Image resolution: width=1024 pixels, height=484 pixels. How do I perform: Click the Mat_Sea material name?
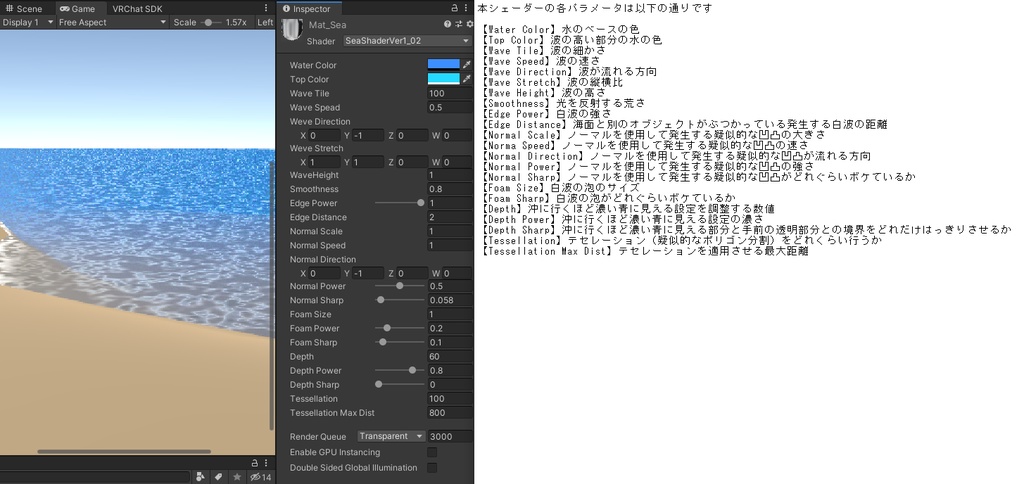(328, 25)
